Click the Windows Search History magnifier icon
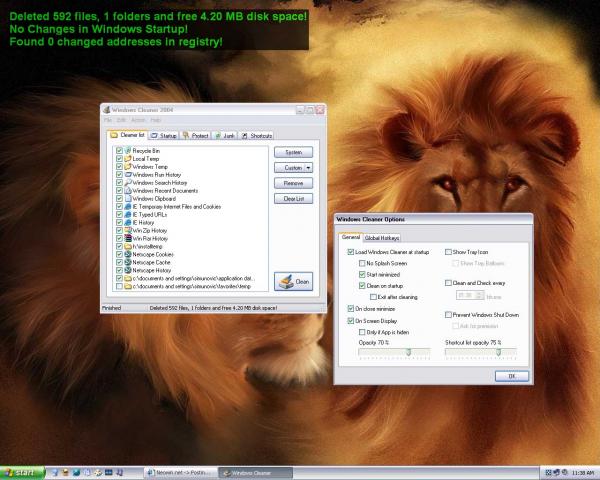The image size is (600, 480). [x=128, y=183]
